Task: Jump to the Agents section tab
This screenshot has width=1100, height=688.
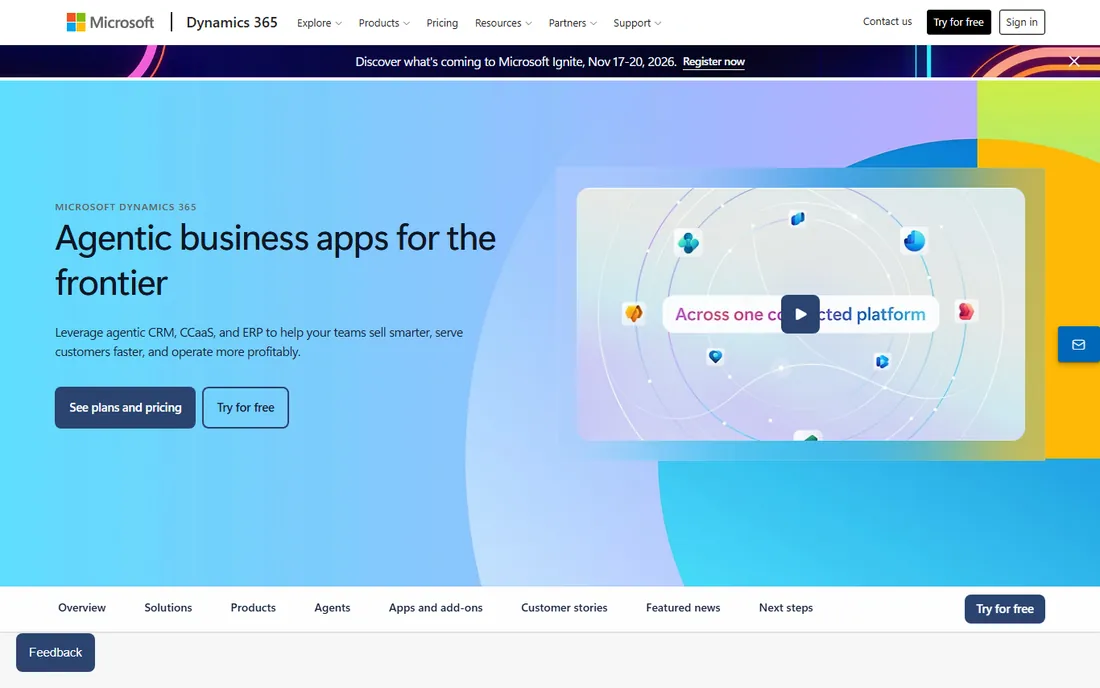Action: pos(333,608)
